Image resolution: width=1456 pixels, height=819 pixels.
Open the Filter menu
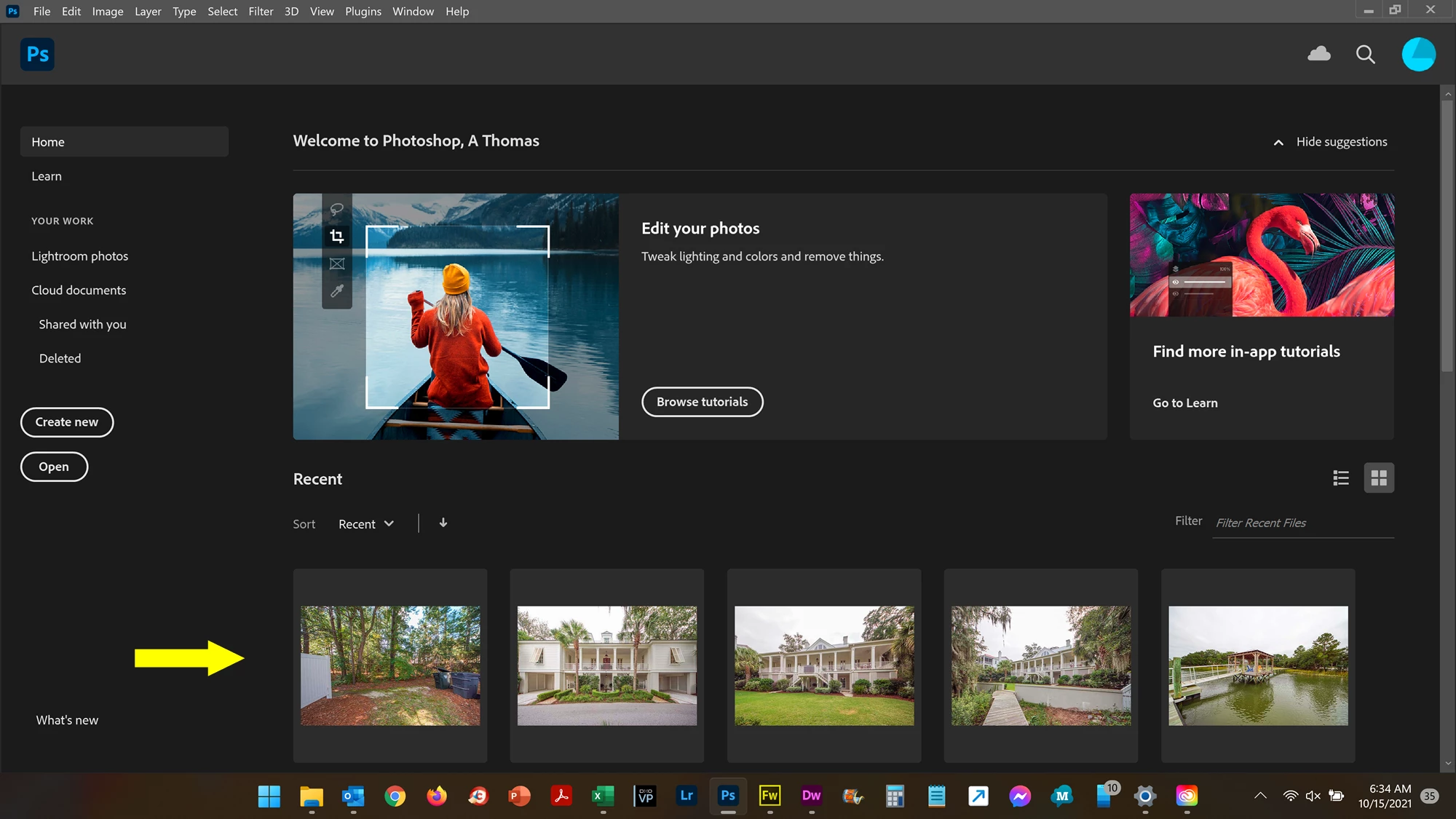coord(260,11)
